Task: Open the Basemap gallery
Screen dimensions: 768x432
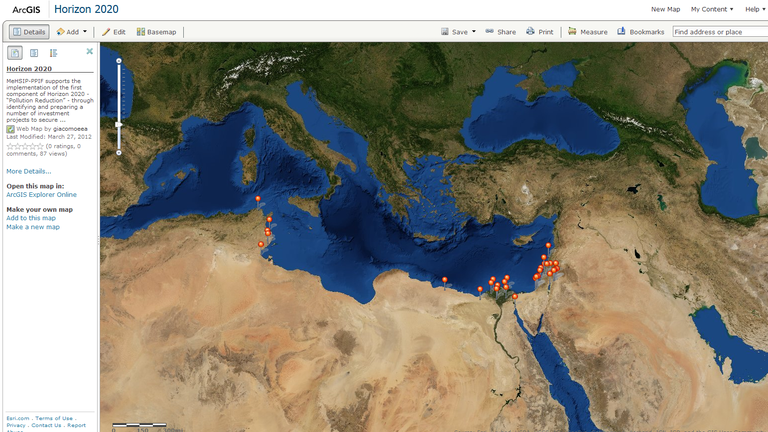Action: pyautogui.click(x=156, y=32)
